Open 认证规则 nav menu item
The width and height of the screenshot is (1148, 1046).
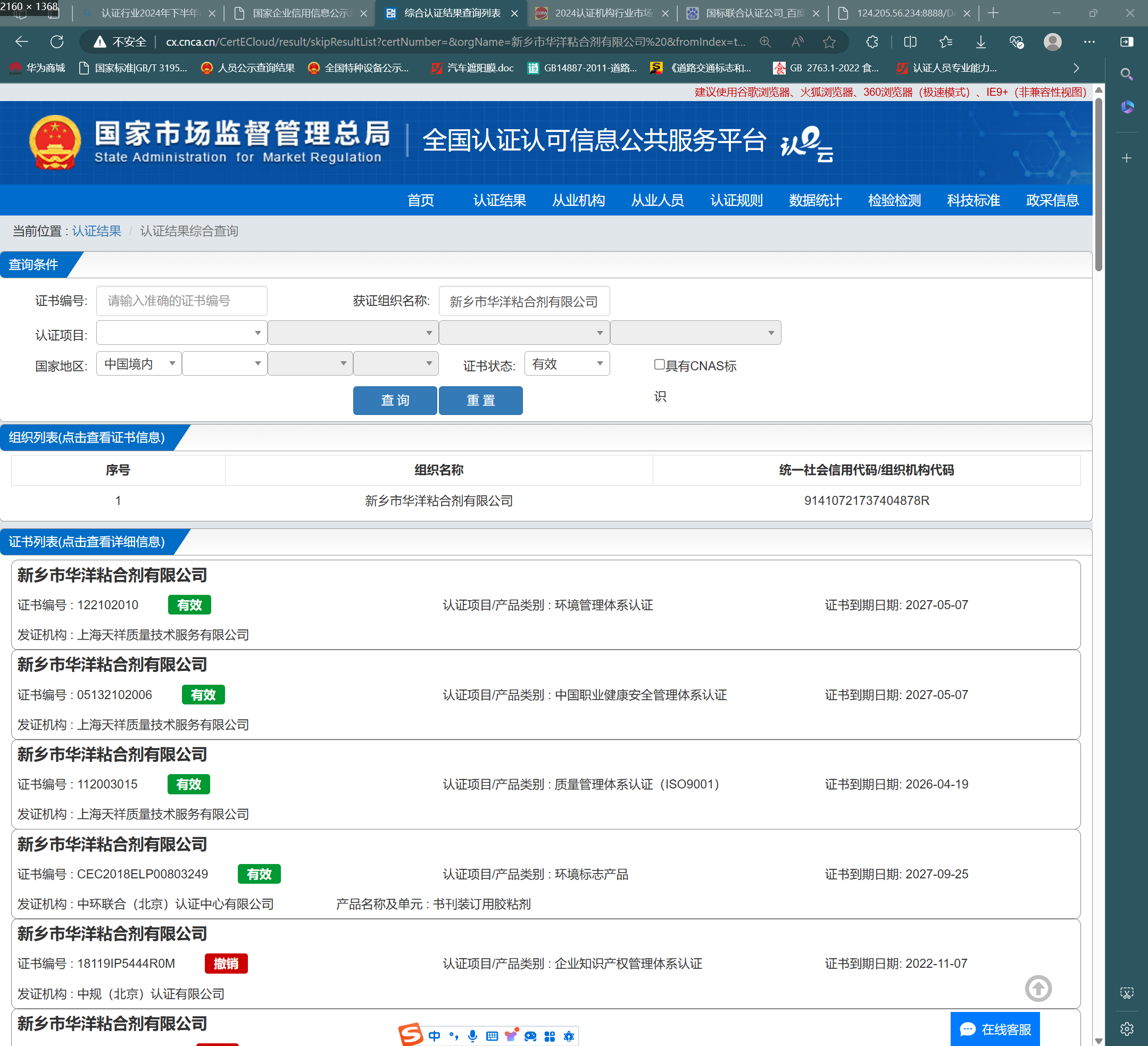click(737, 201)
